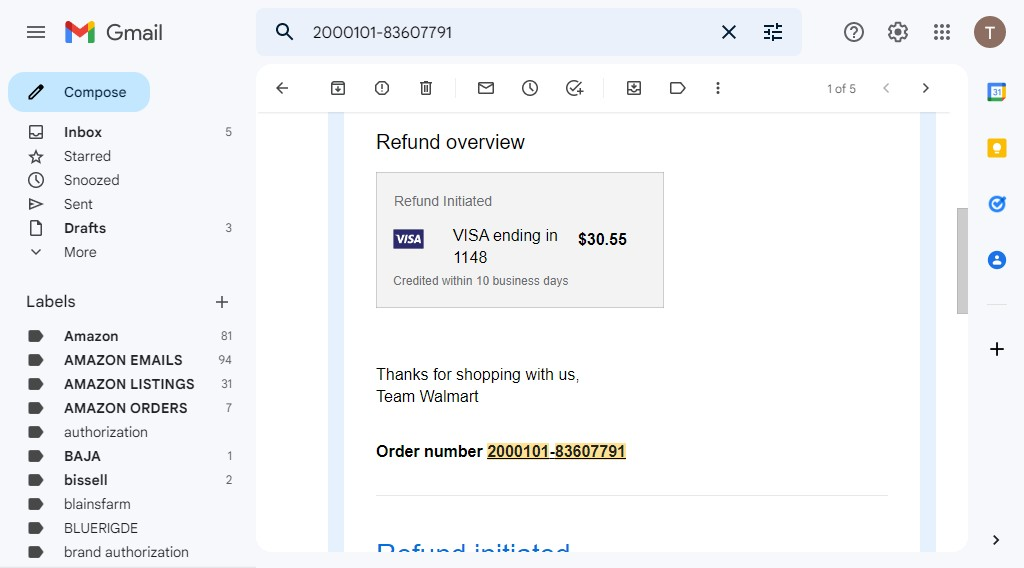Image resolution: width=1024 pixels, height=568 pixels.
Task: Click "VISA ending in 1148" text
Action: coord(505,246)
